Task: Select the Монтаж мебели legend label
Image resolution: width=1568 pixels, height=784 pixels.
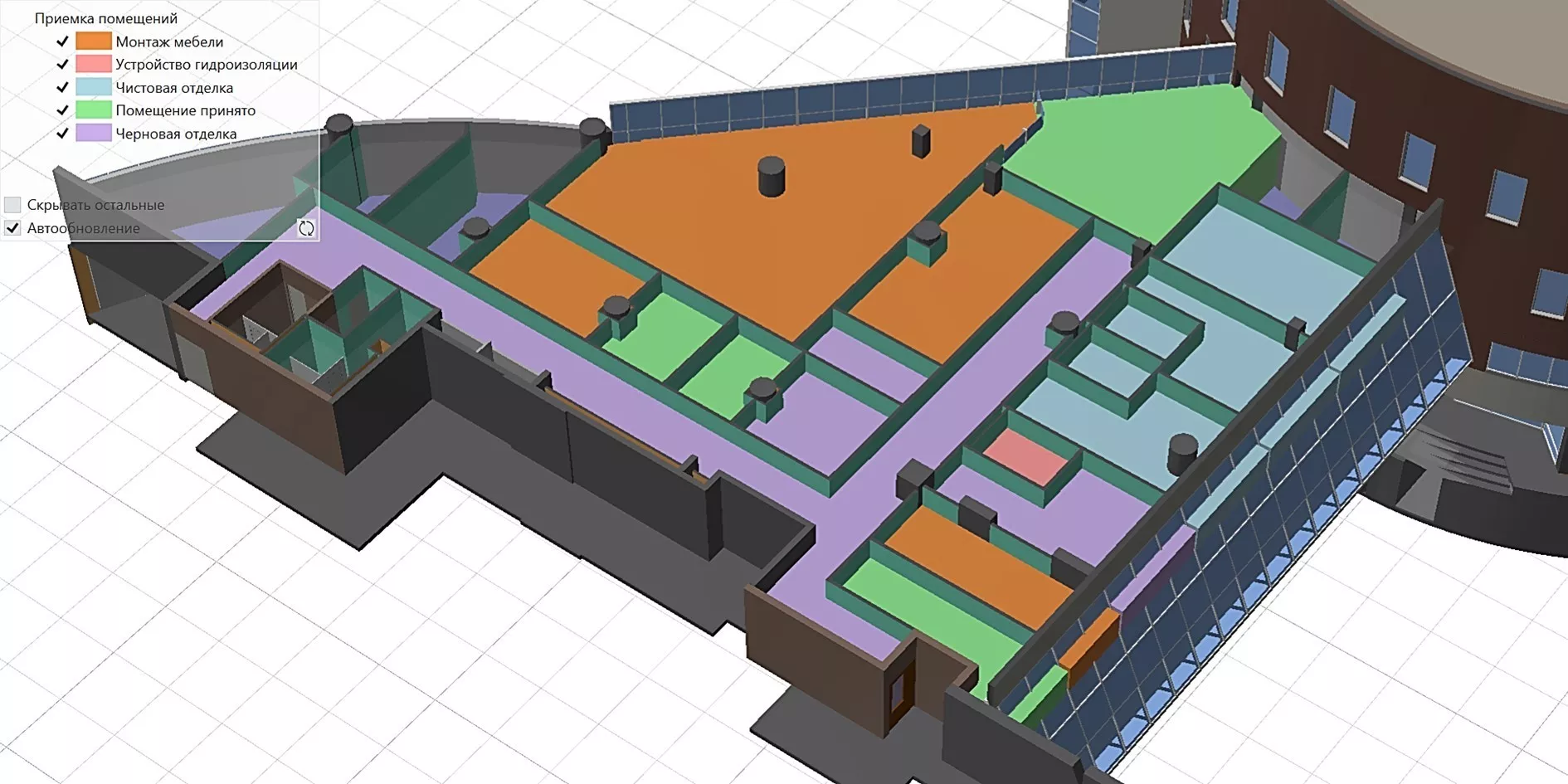Action: tap(169, 41)
